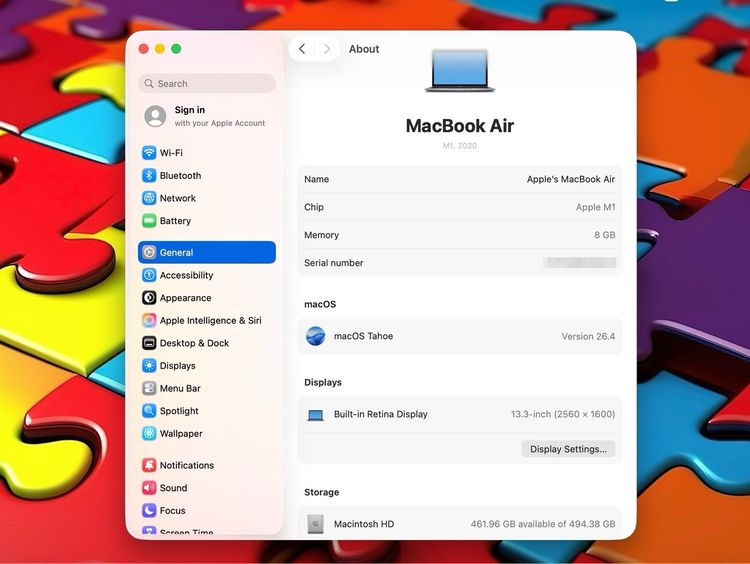The image size is (750, 564).
Task: Click the Focus moon icon
Action: pyautogui.click(x=149, y=510)
